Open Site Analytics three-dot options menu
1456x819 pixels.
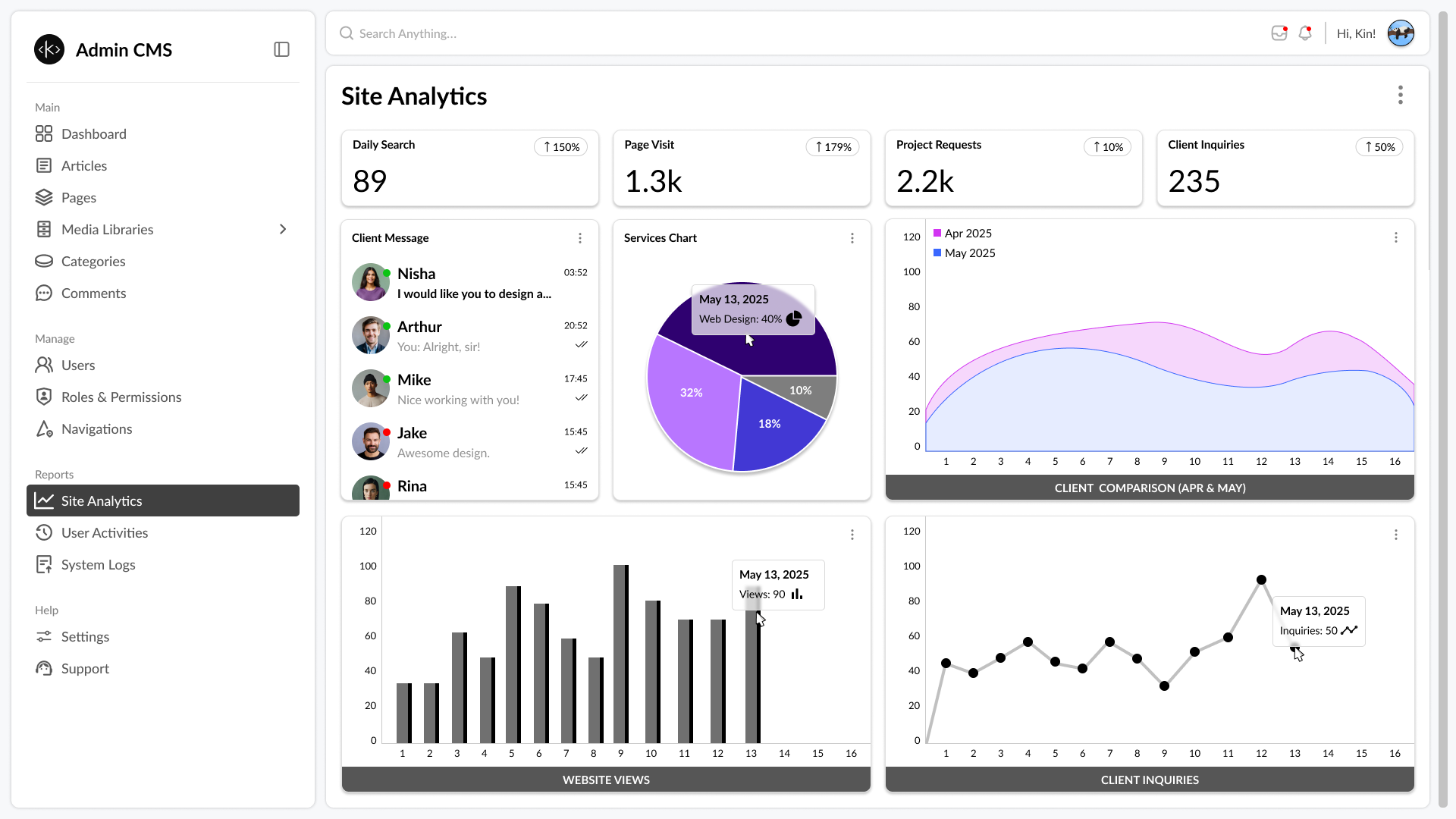coord(1400,96)
